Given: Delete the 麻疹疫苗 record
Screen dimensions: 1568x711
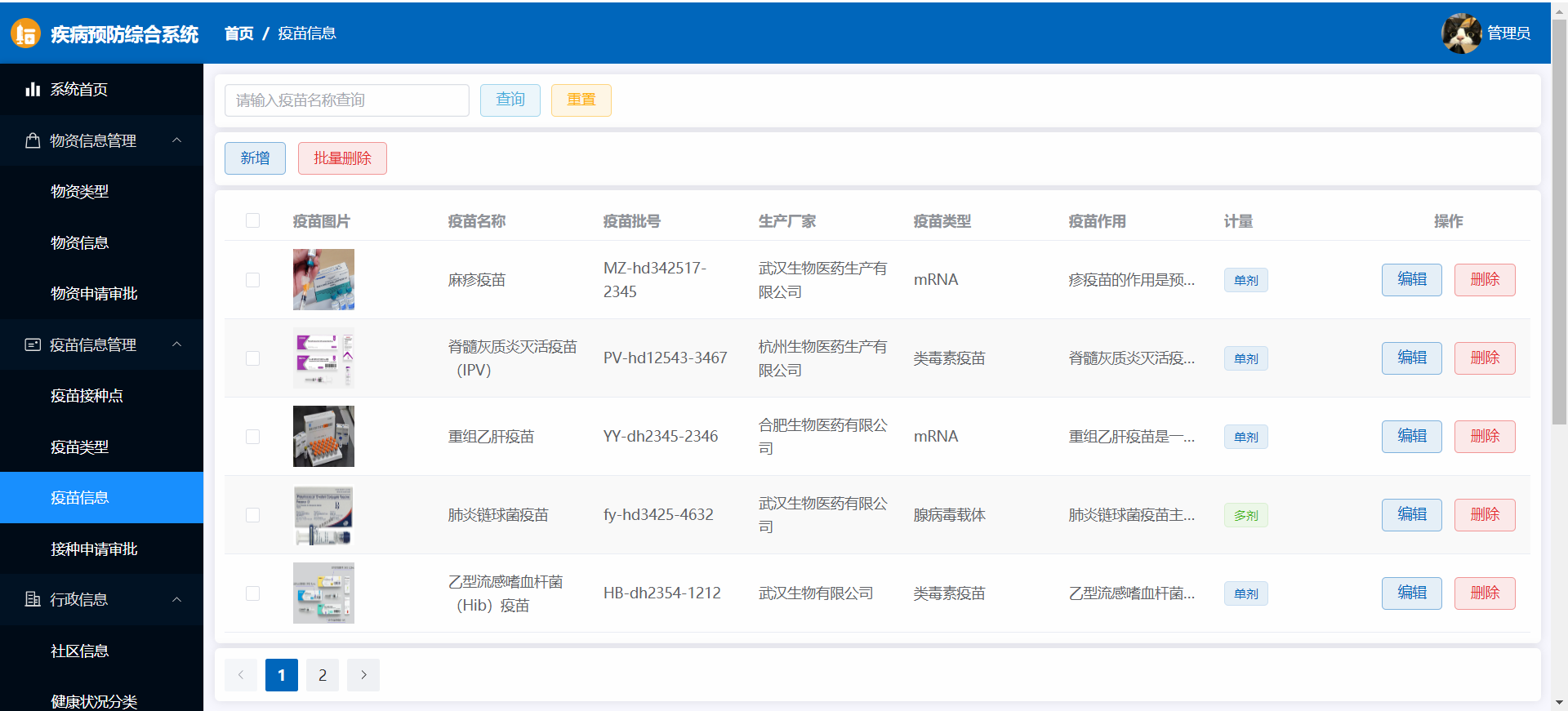Looking at the screenshot, I should [x=1485, y=280].
